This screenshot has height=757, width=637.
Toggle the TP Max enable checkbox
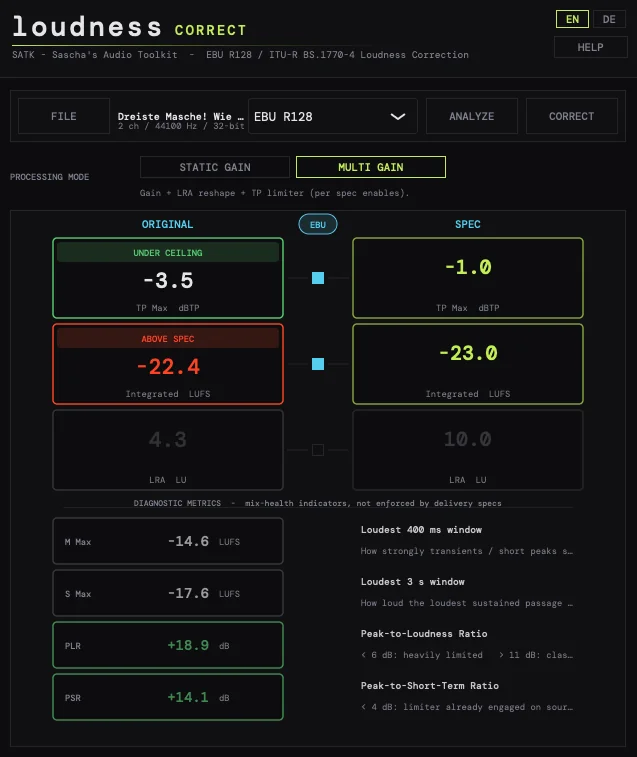tap(318, 278)
